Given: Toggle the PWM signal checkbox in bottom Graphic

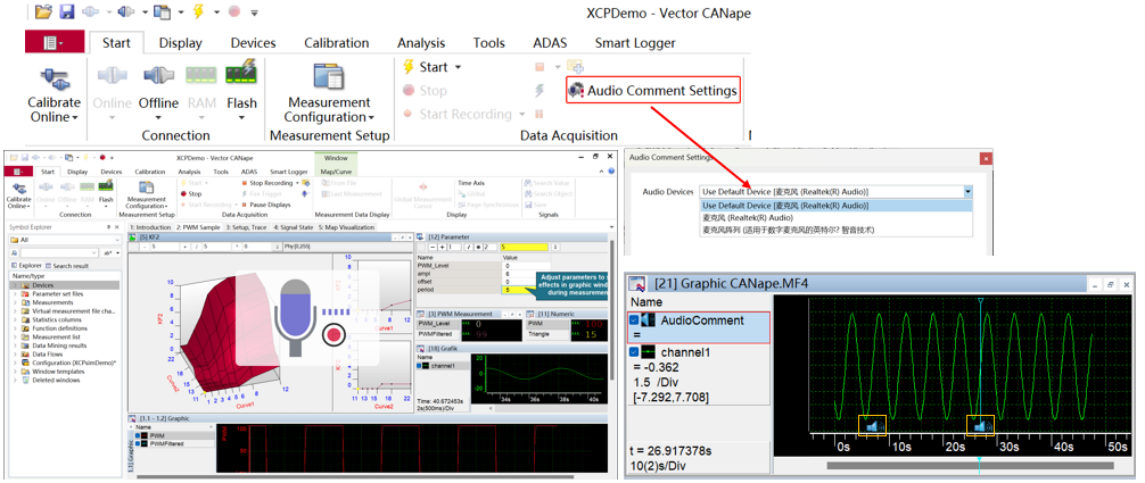Looking at the screenshot, I should click(137, 436).
